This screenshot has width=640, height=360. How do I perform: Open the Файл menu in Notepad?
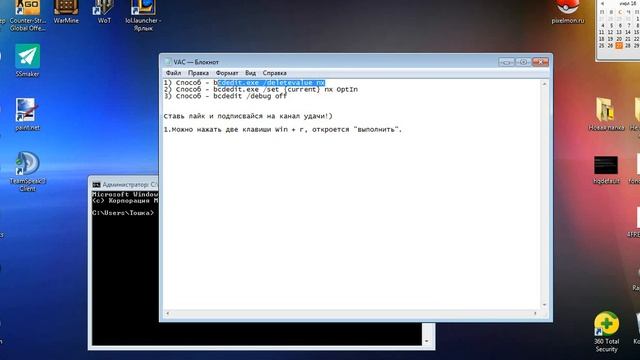tap(173, 73)
